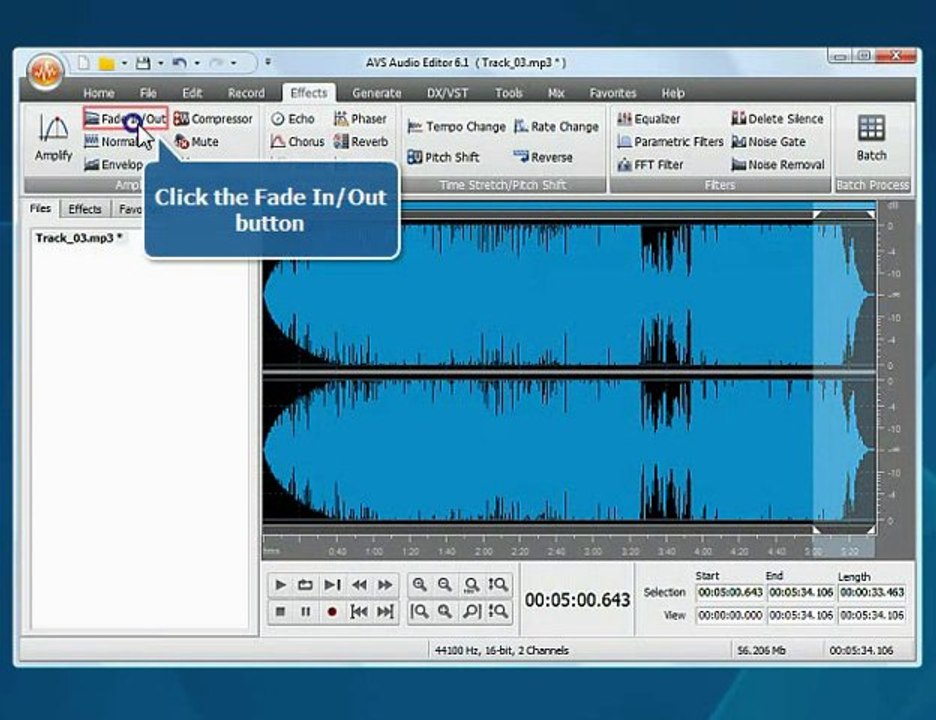The height and width of the screenshot is (720, 936).
Task: Click the Rewind button
Action: click(x=359, y=584)
